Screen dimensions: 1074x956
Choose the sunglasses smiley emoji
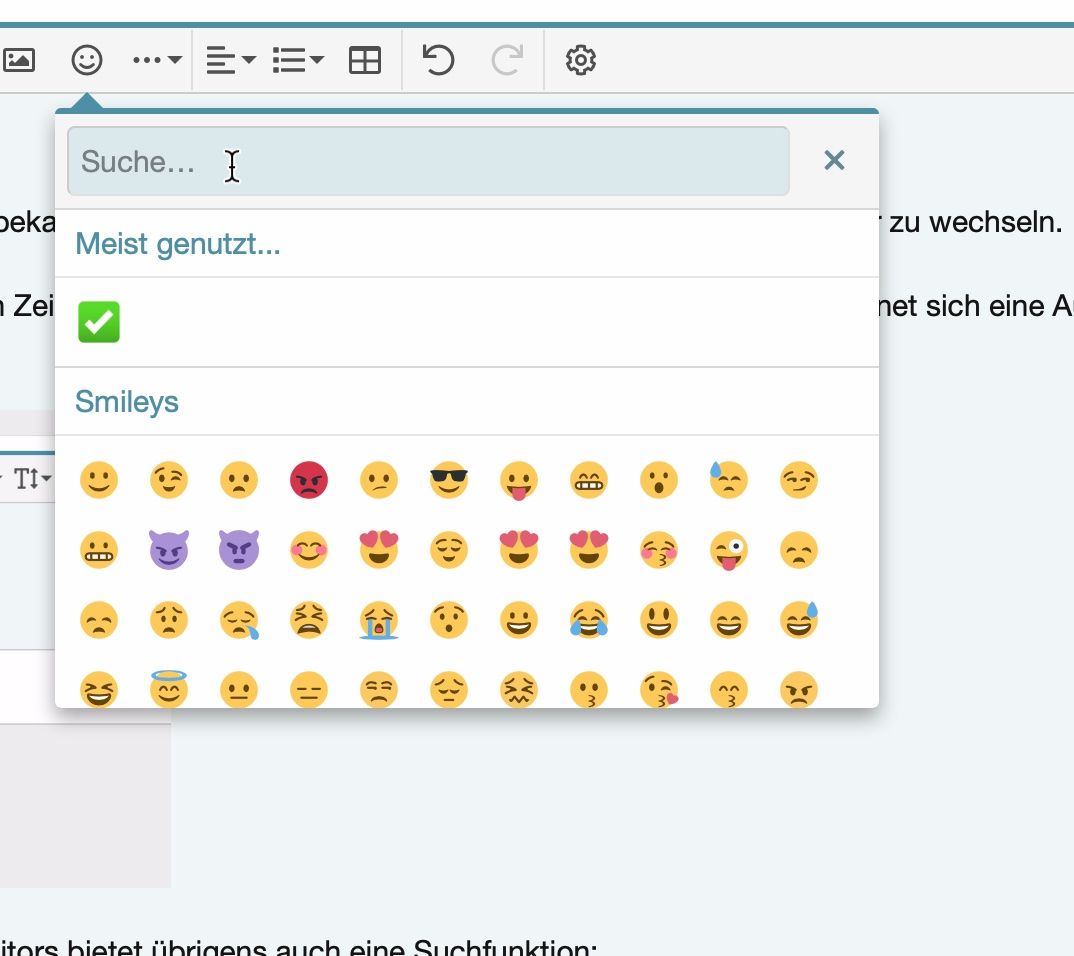click(449, 480)
